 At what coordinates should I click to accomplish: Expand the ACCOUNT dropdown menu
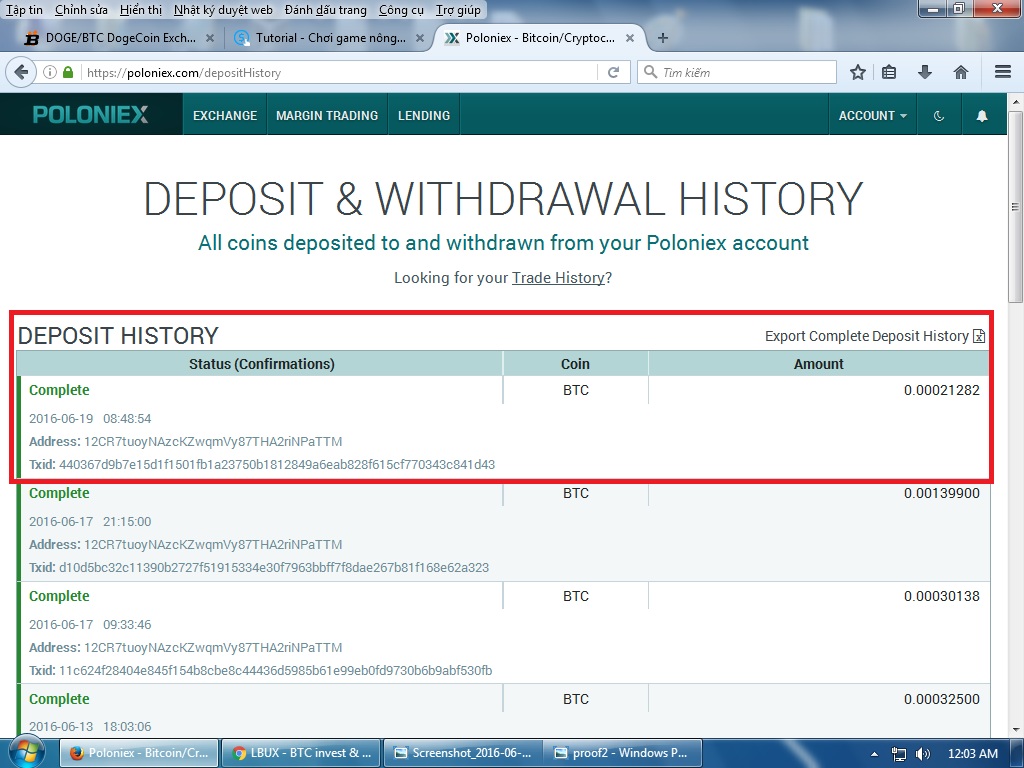click(x=872, y=116)
